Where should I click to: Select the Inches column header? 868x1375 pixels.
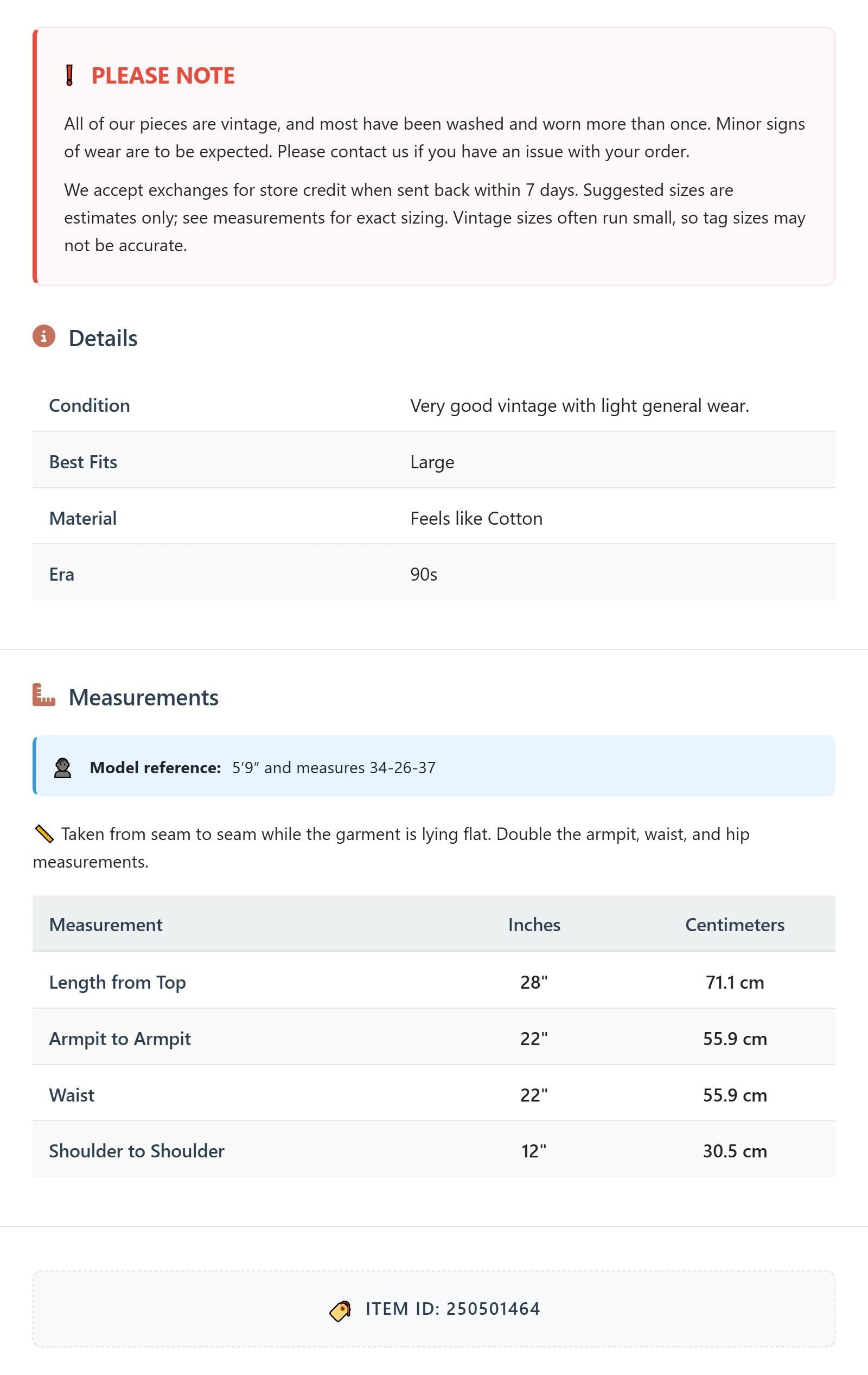pyautogui.click(x=534, y=925)
